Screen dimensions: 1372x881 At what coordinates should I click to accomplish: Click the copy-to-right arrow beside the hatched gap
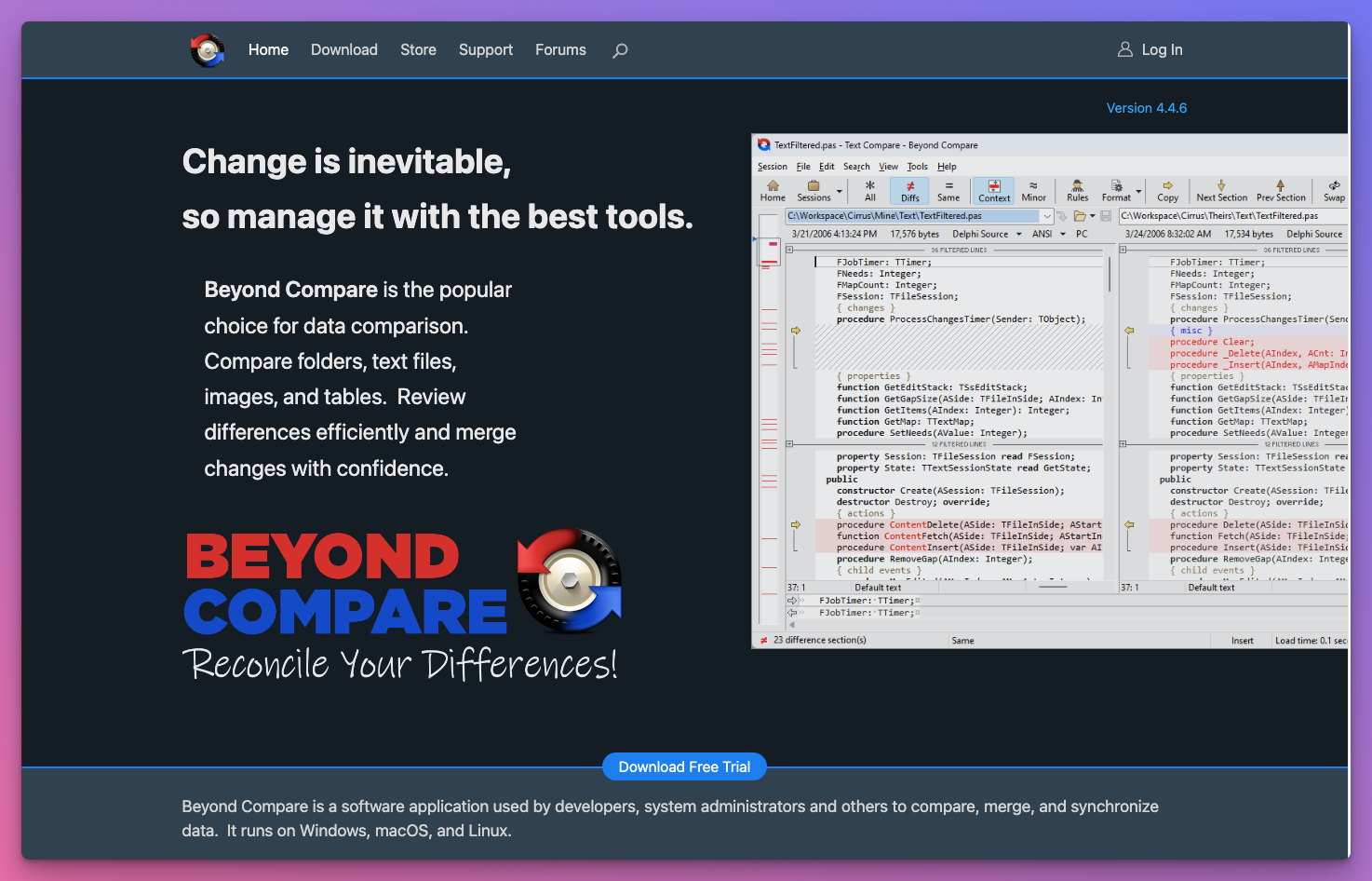click(x=796, y=331)
